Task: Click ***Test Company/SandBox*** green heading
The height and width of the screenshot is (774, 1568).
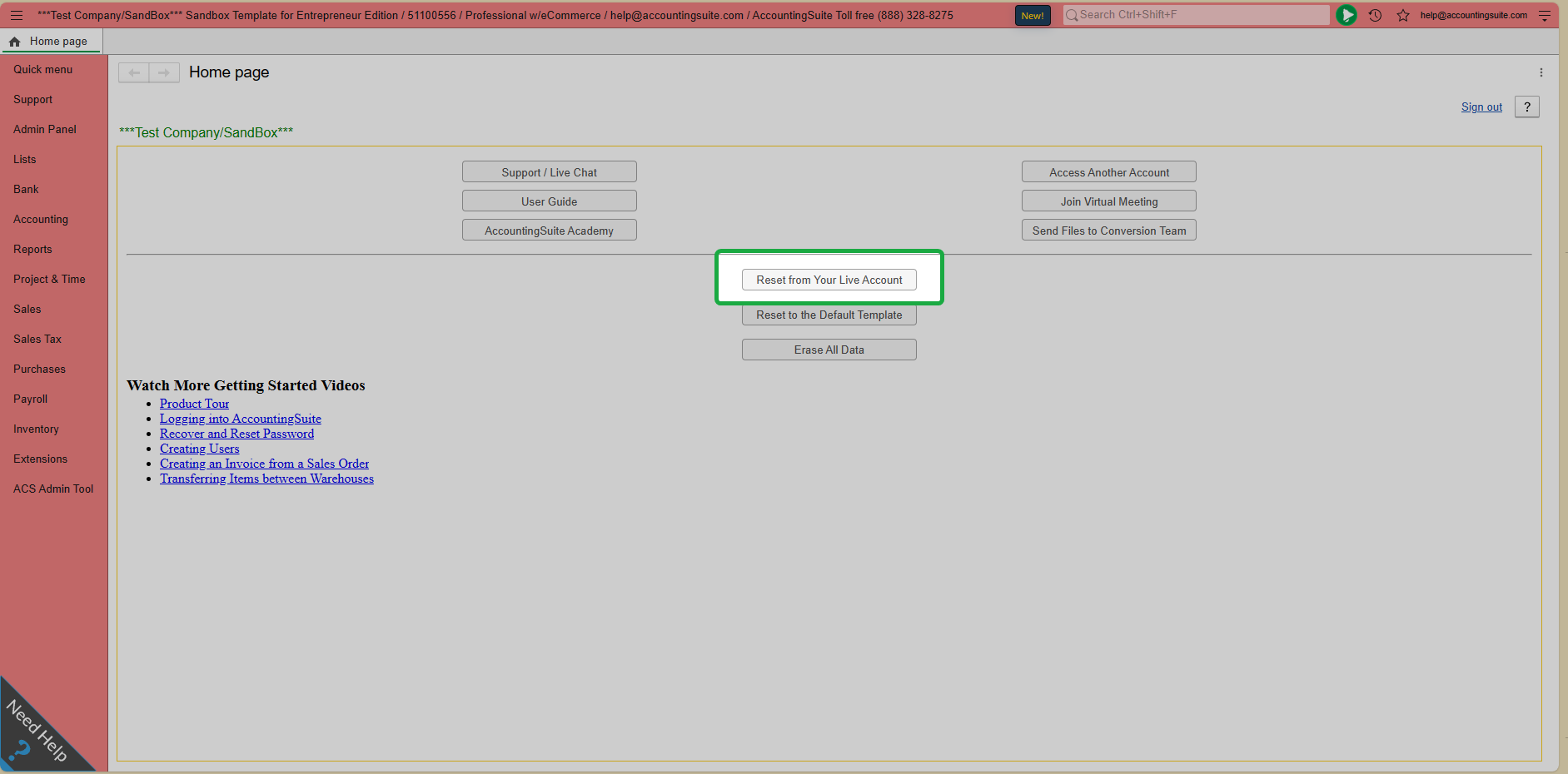Action: pos(206,132)
